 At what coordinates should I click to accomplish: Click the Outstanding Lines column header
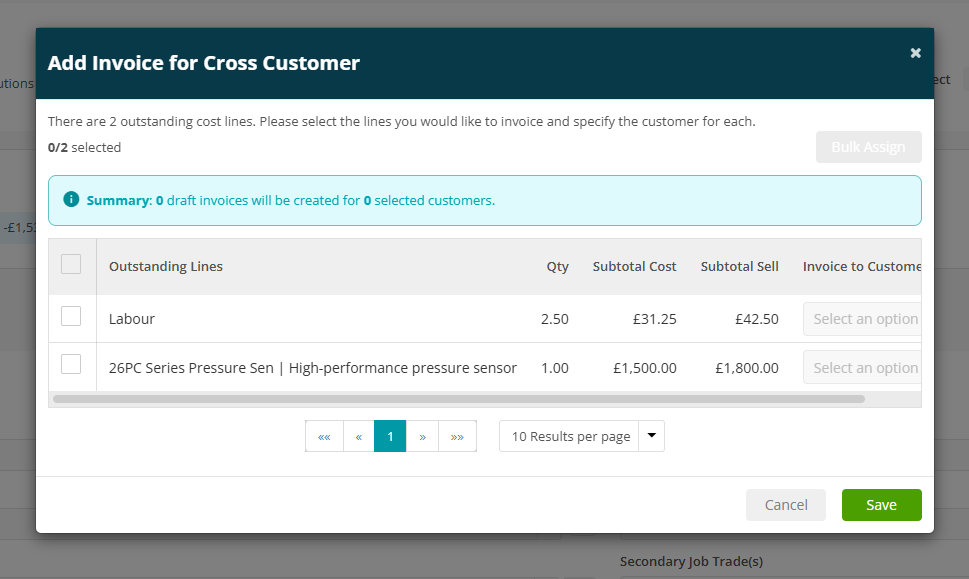[166, 266]
